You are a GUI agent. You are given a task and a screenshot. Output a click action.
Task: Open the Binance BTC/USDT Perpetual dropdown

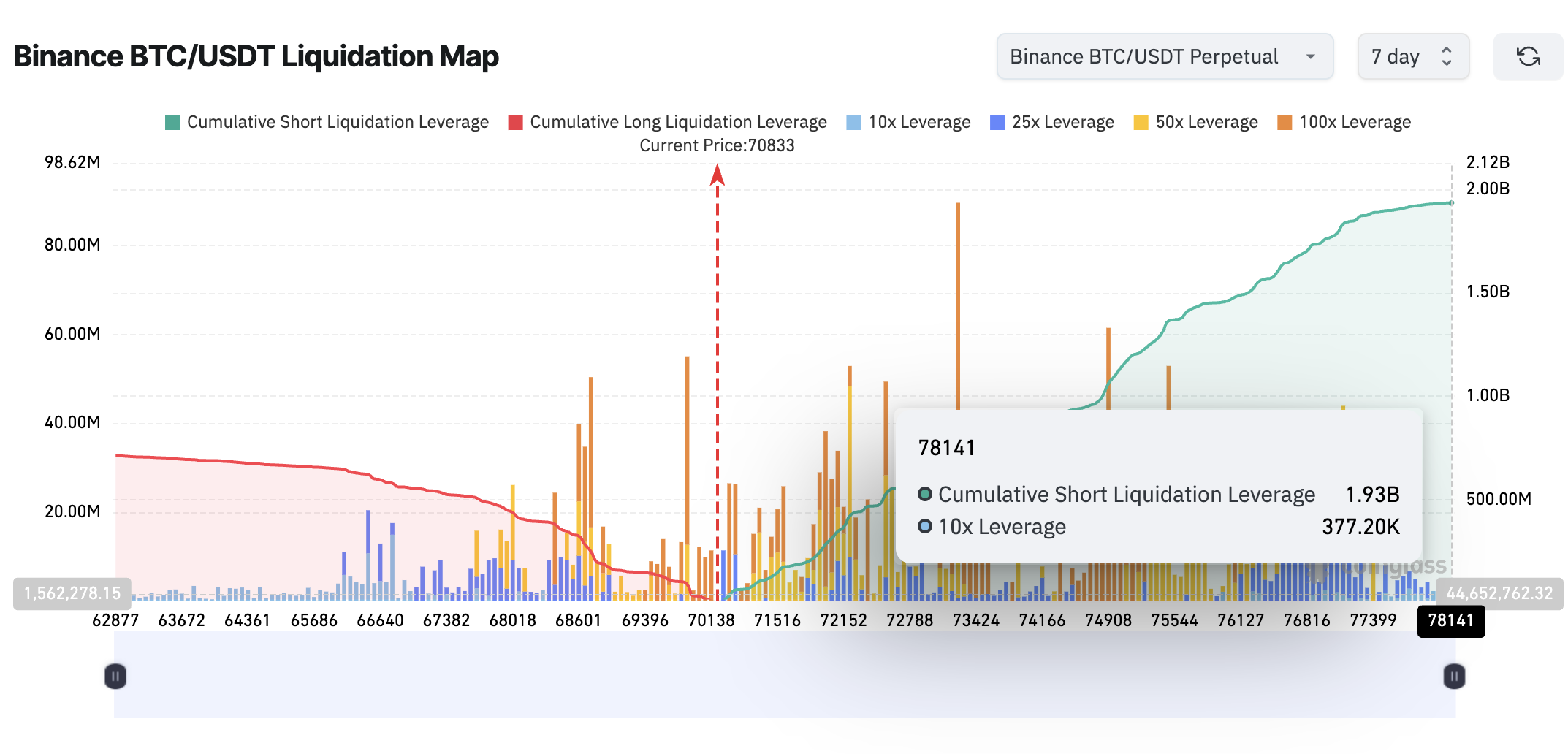coord(1164,56)
